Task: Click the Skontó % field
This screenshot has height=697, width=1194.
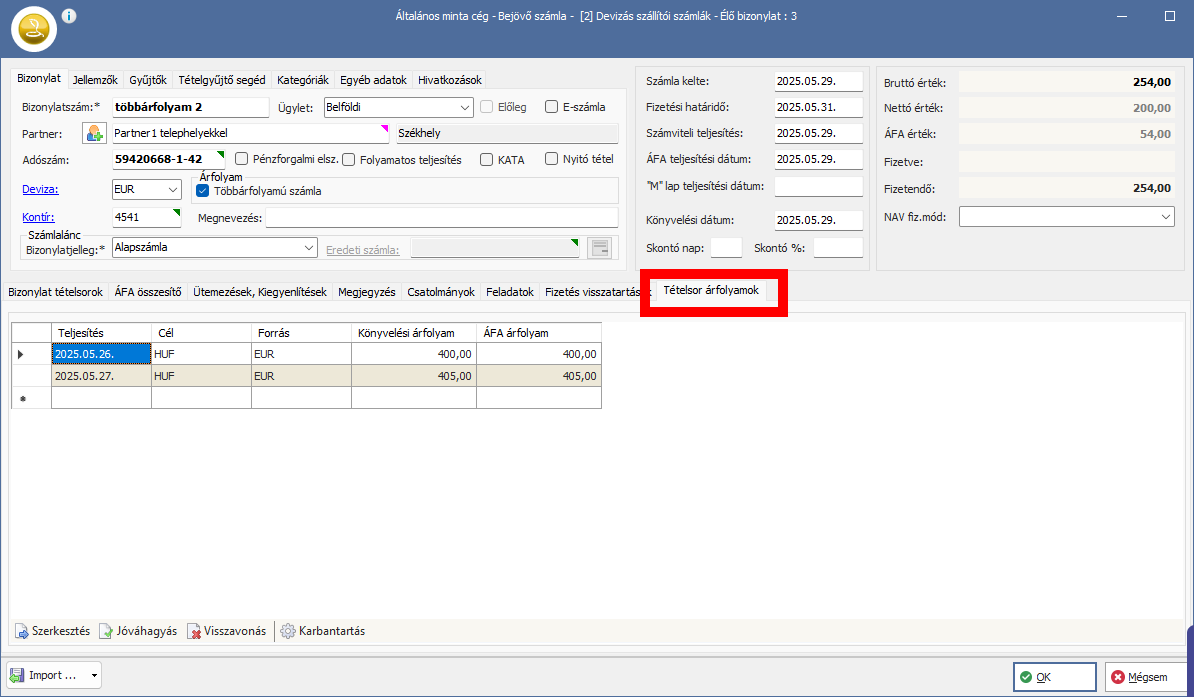Action: tap(838, 248)
